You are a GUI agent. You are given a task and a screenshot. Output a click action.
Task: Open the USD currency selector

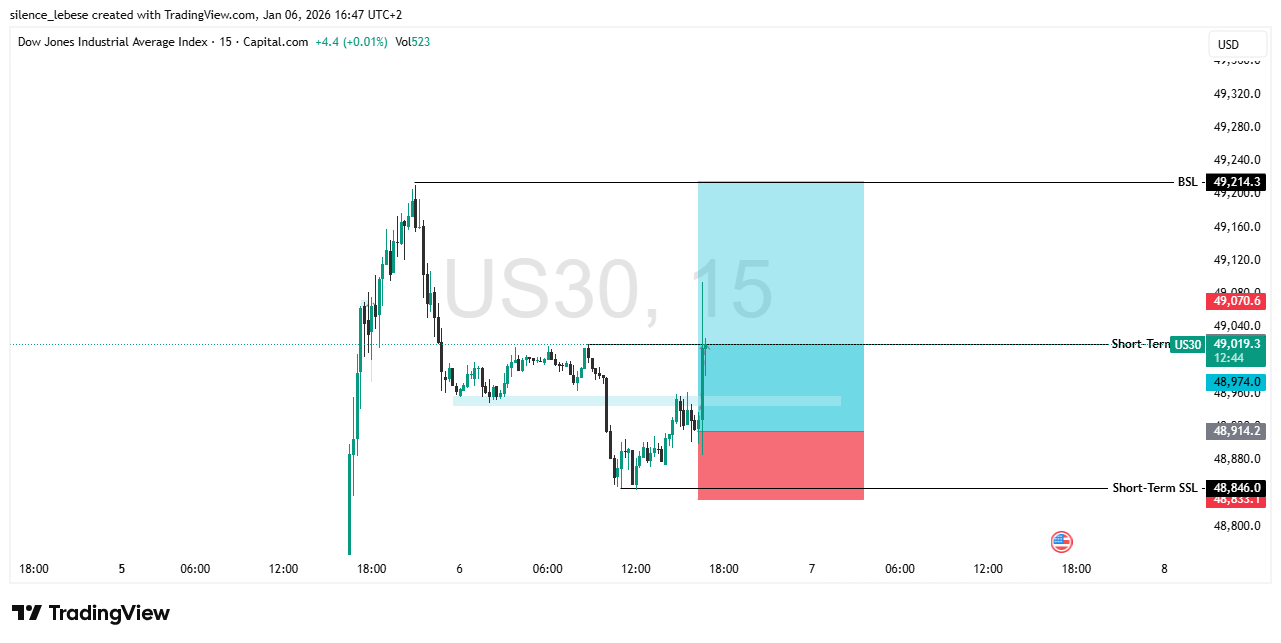coord(1228,44)
